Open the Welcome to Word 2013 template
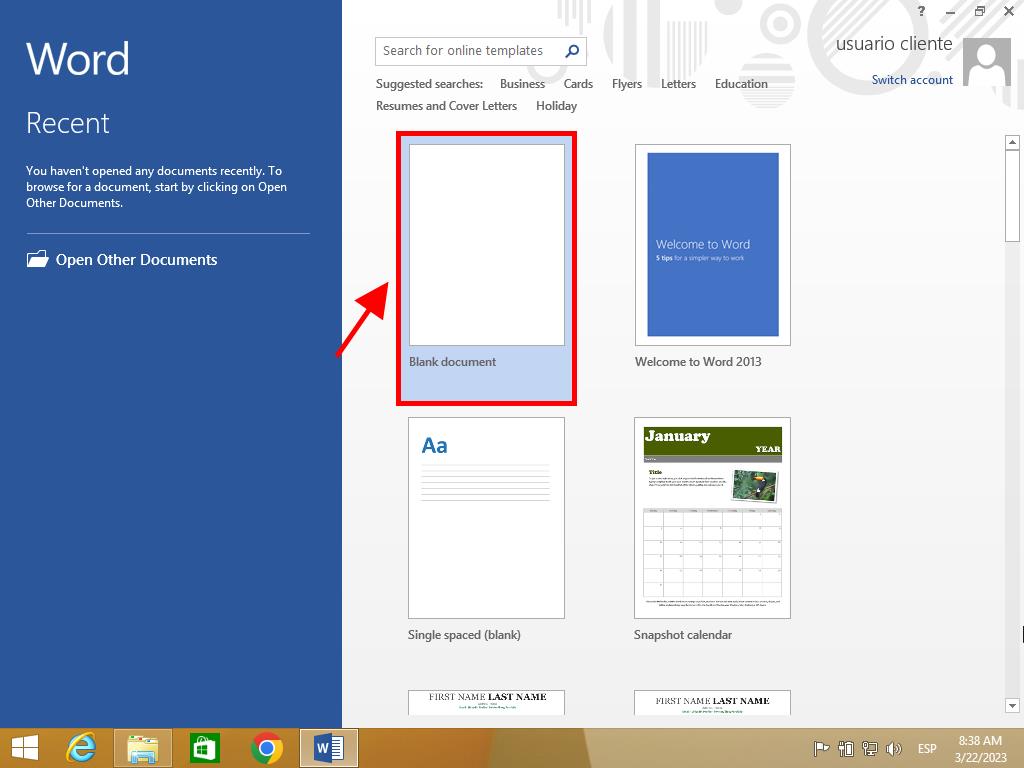The width and height of the screenshot is (1024, 768). (x=712, y=246)
